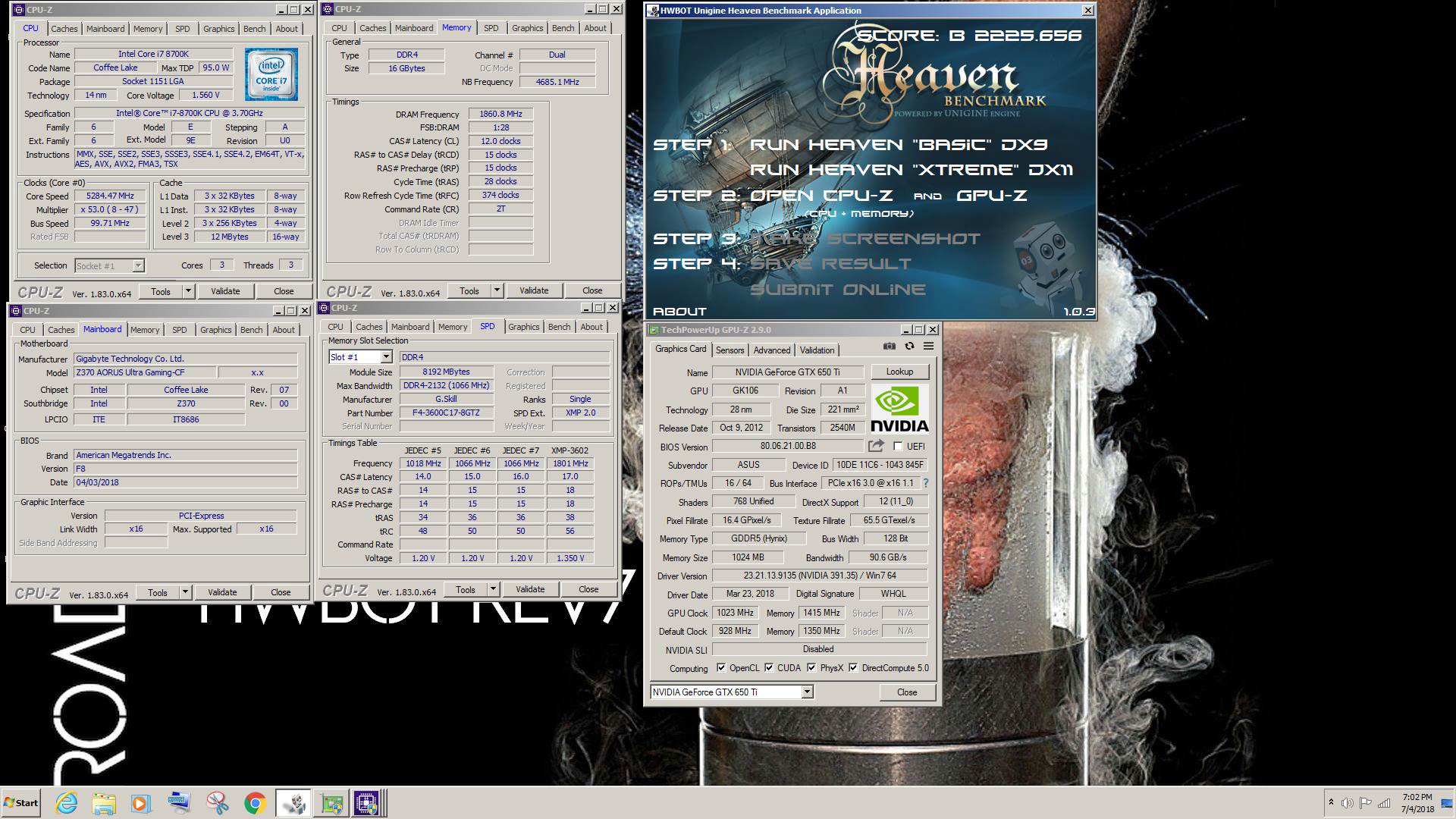Viewport: 1456px width, 819px height.
Task: Click the GPU-Z Name field value
Action: pyautogui.click(x=787, y=372)
